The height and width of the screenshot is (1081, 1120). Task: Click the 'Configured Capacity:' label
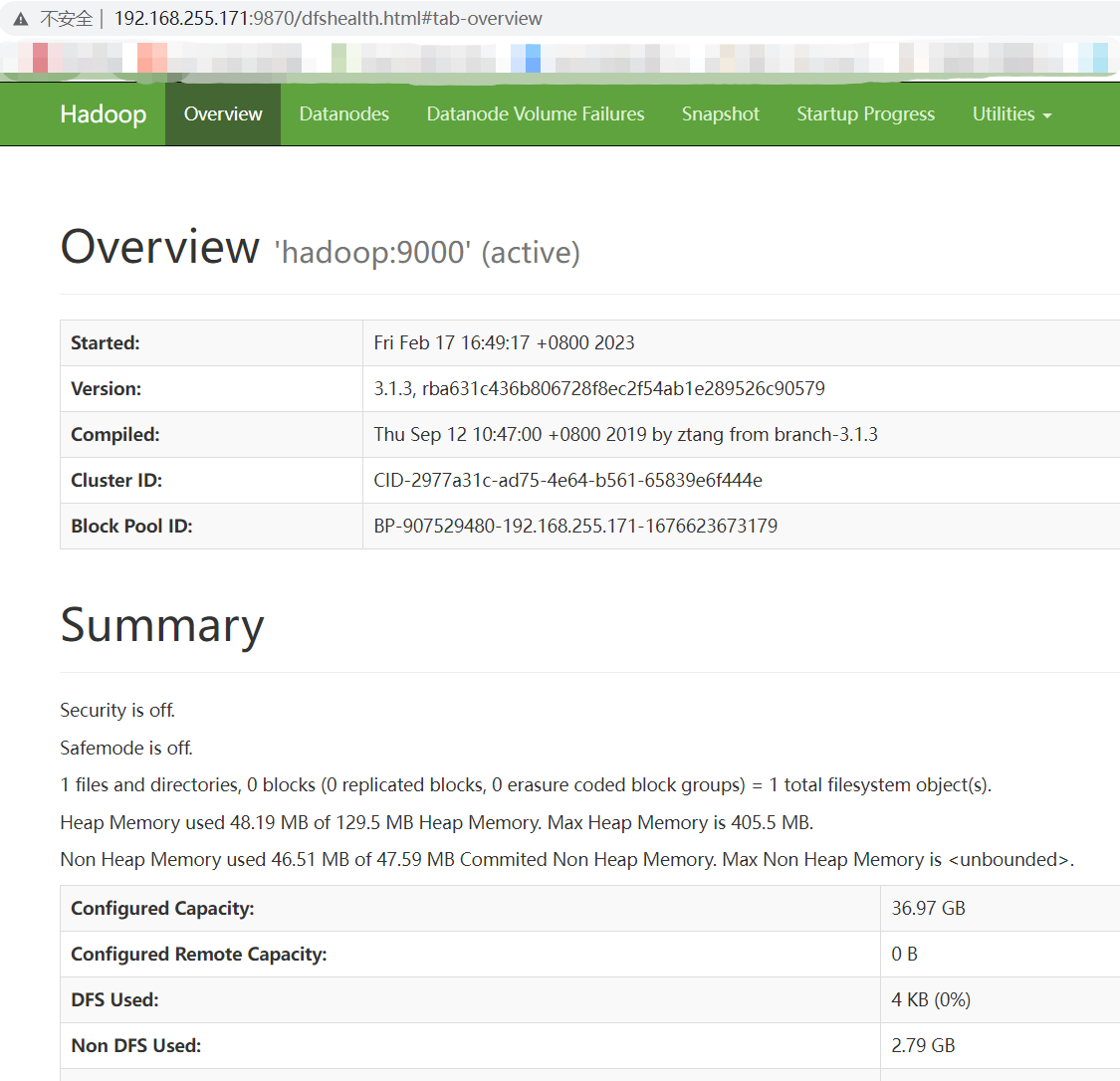pyautogui.click(x=162, y=908)
